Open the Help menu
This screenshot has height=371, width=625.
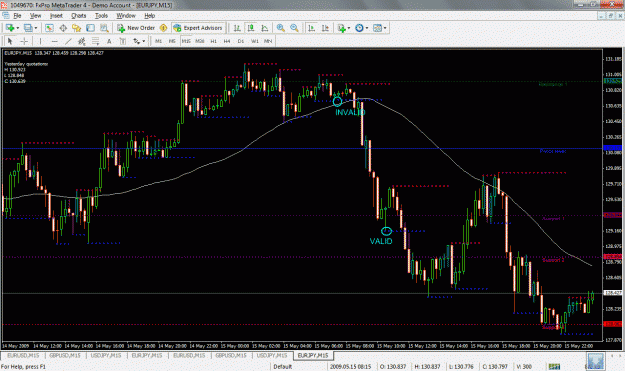[x=149, y=16]
